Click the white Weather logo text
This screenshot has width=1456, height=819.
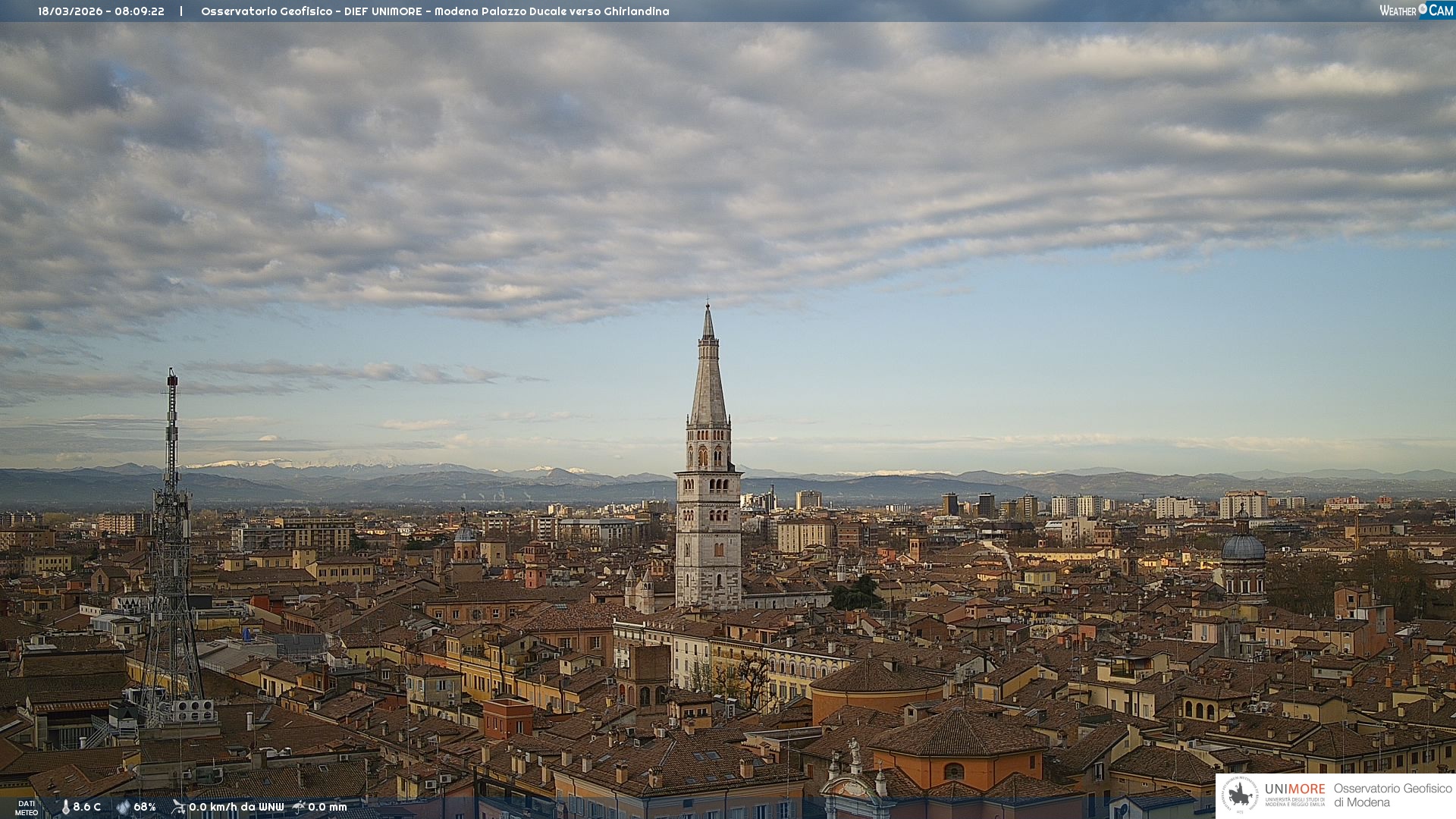[x=1398, y=11]
